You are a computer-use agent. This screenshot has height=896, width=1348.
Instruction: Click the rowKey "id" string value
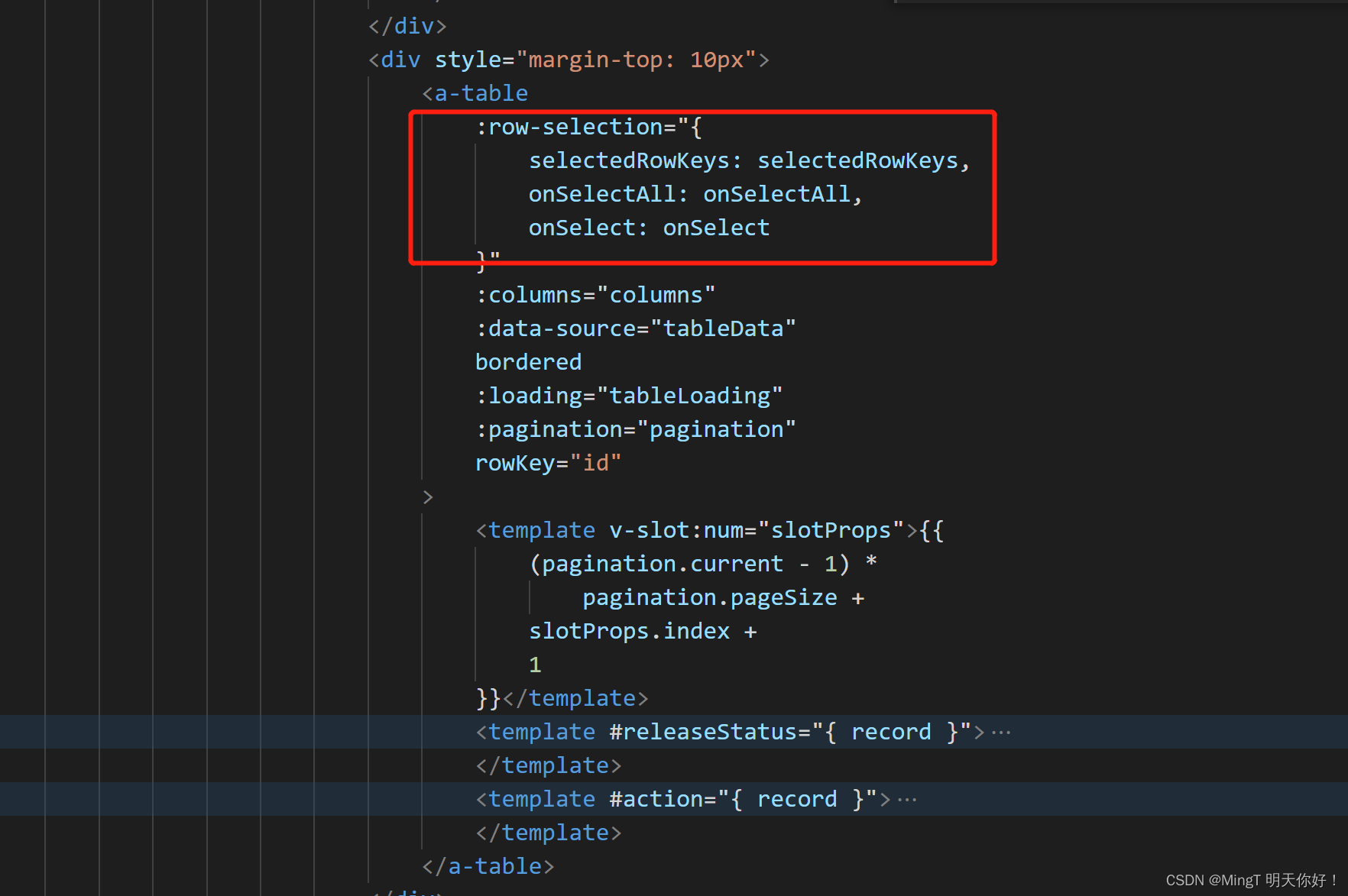596,463
